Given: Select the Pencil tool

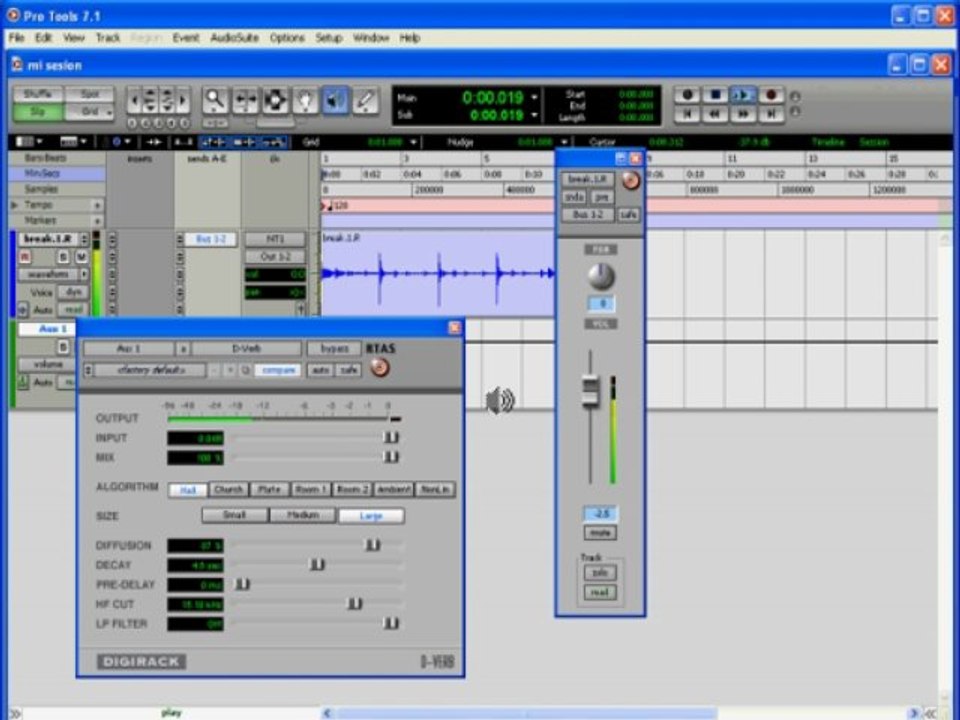Looking at the screenshot, I should tap(365, 100).
